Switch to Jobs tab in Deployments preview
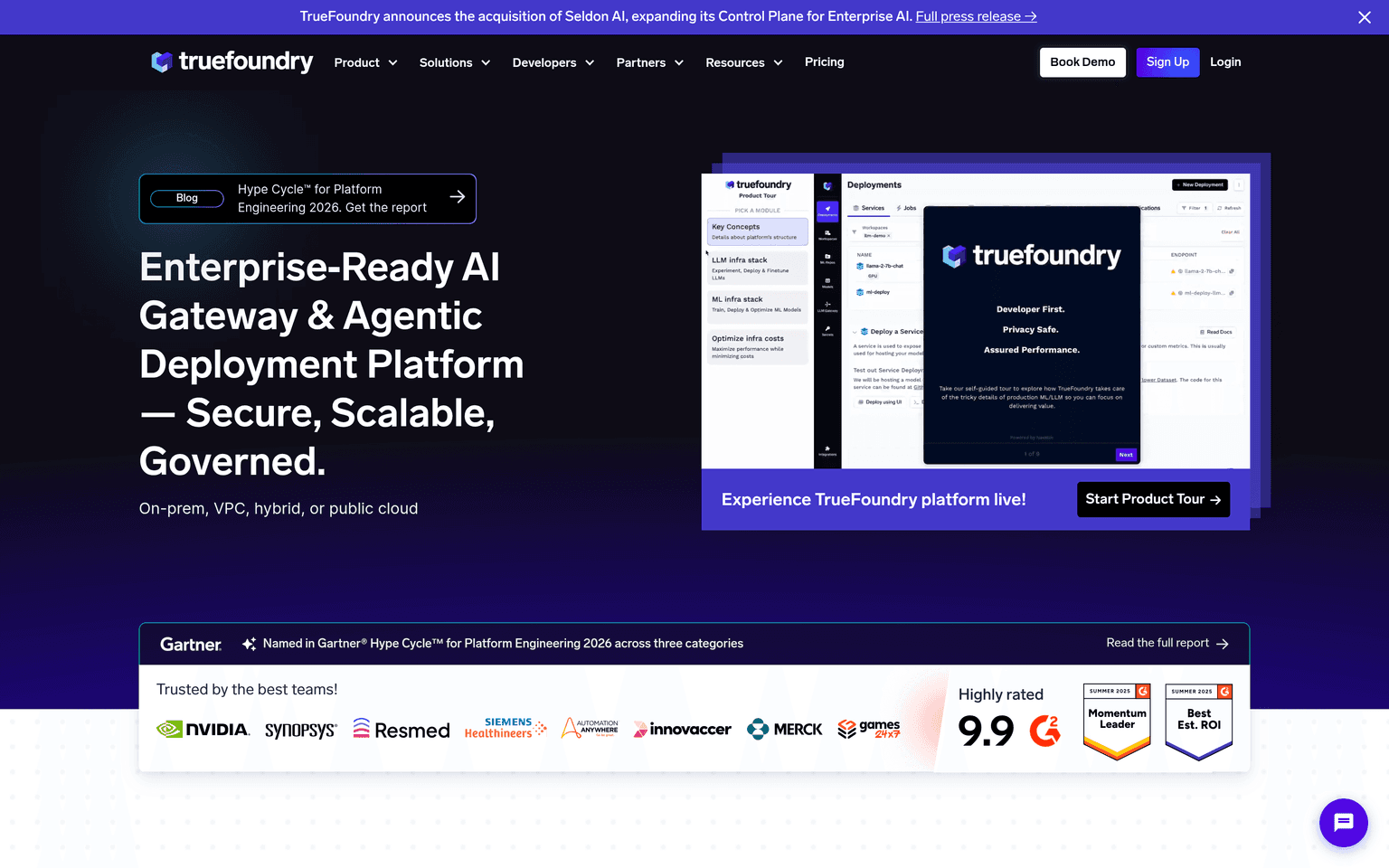Viewport: 1389px width, 868px height. (x=906, y=208)
